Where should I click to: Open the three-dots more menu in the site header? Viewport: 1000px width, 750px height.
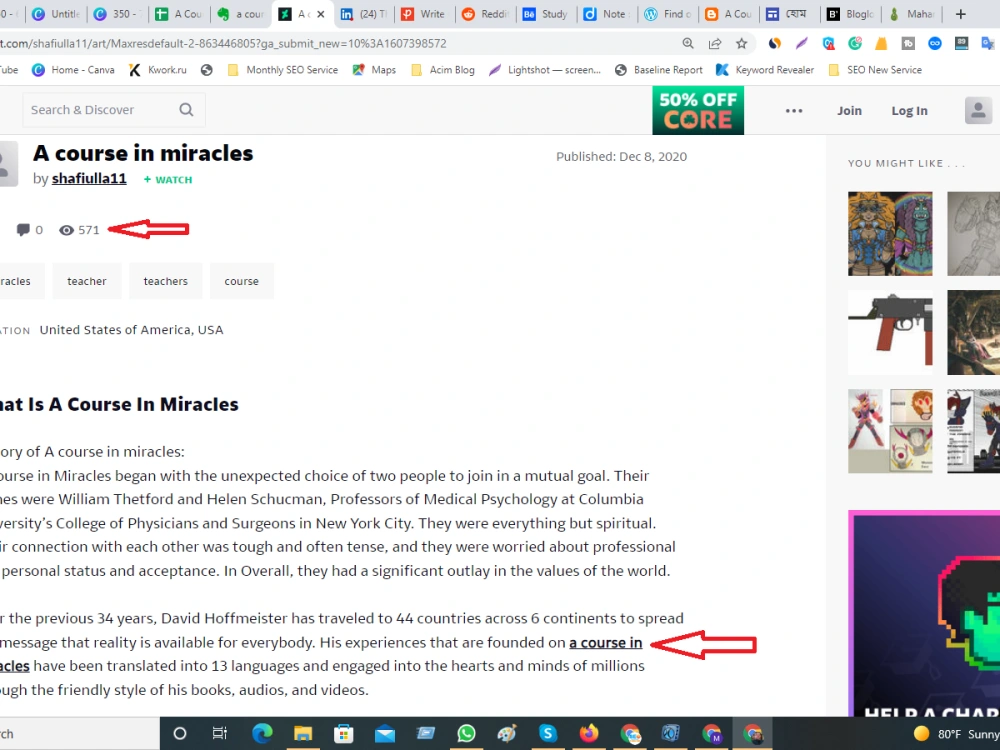pos(793,111)
